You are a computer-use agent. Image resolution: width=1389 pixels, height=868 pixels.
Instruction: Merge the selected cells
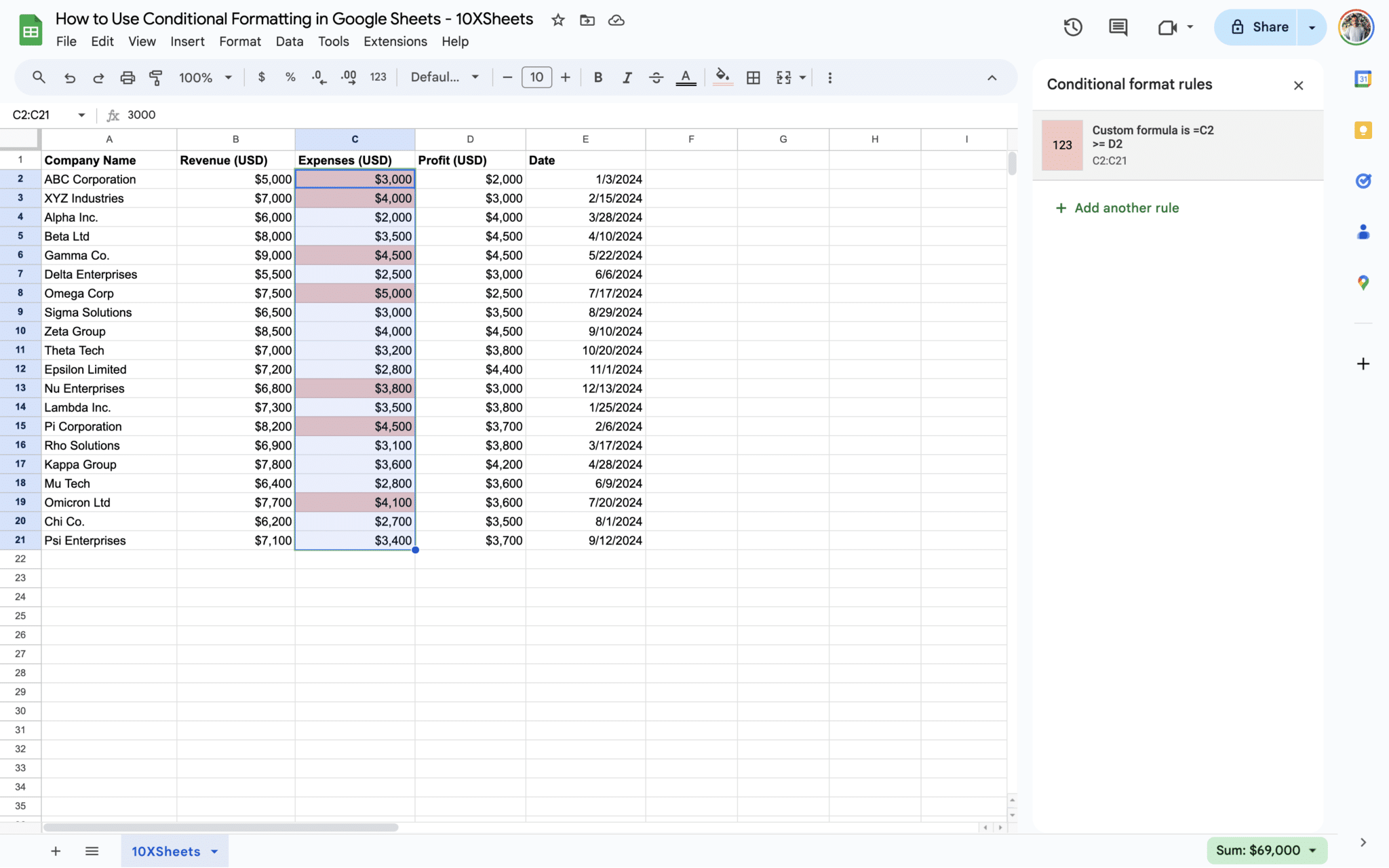point(784,77)
